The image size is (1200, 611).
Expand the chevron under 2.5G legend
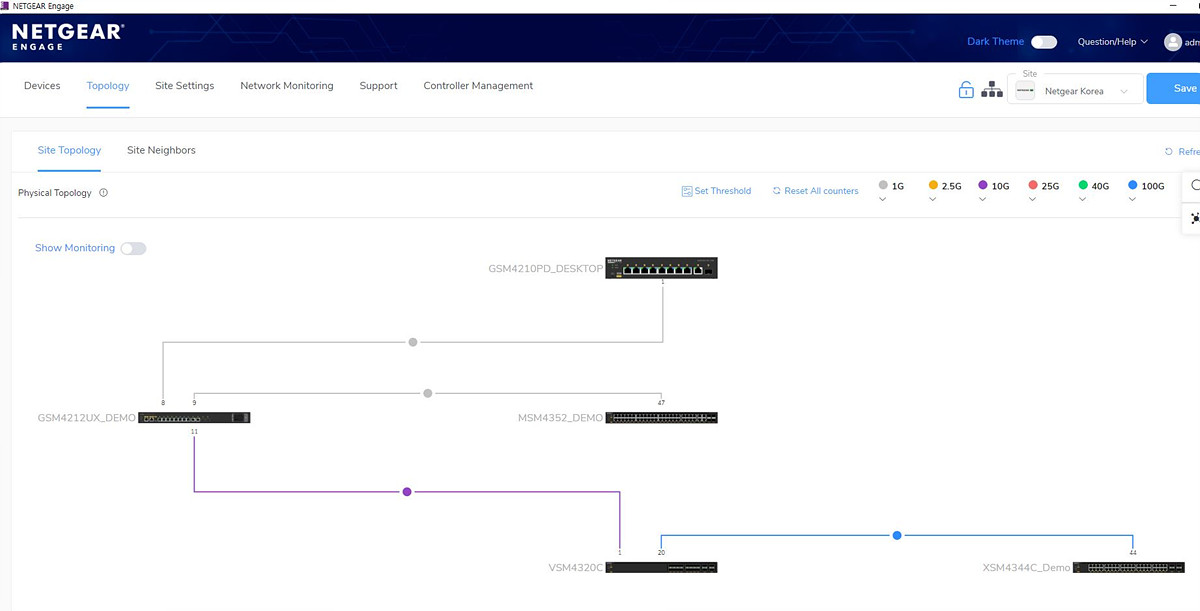click(933, 199)
